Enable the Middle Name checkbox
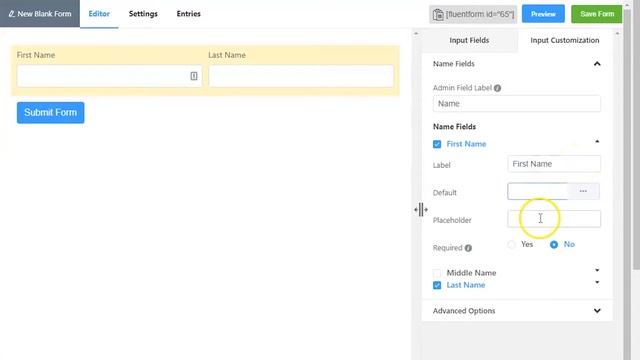This screenshot has width=640, height=360. pos(437,273)
